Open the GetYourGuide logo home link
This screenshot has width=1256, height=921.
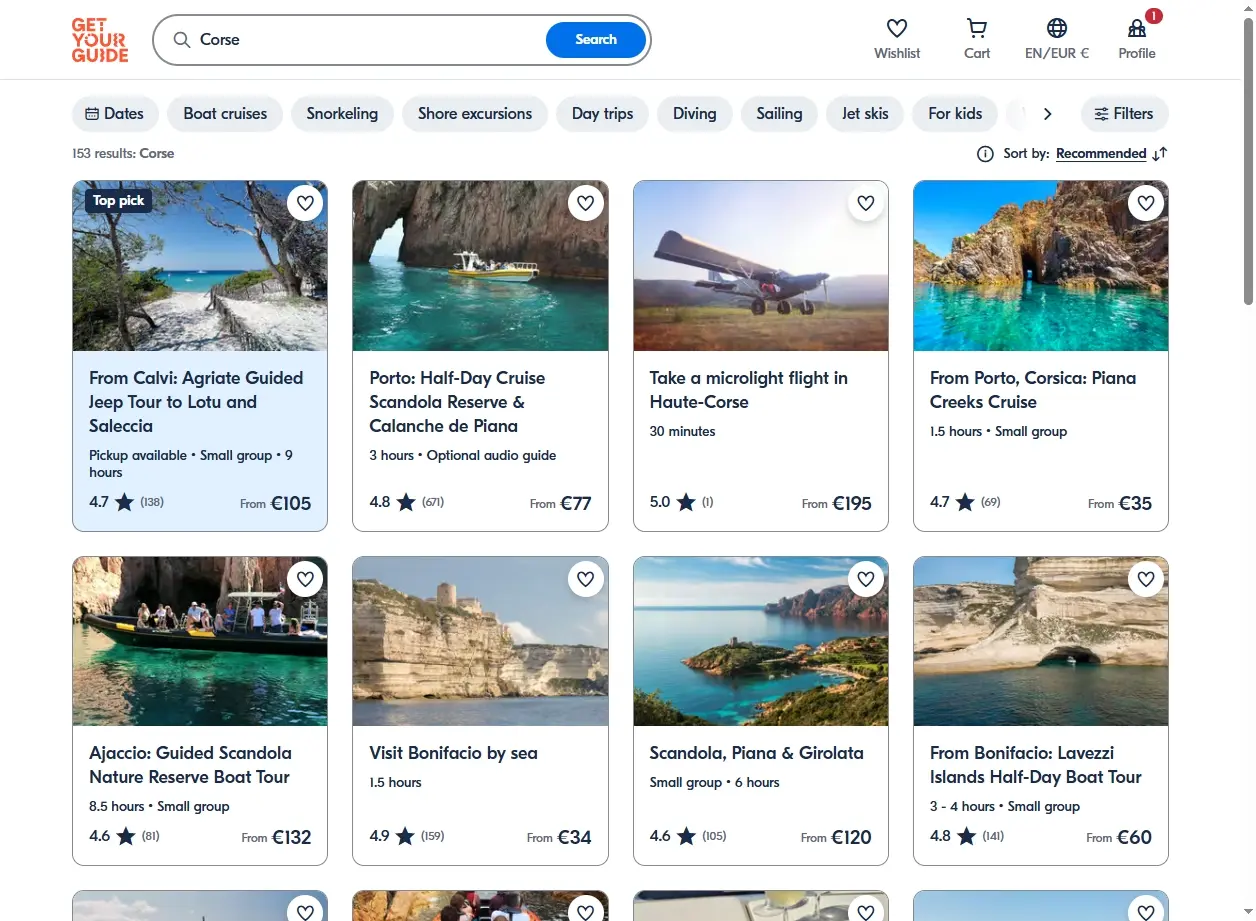point(100,40)
